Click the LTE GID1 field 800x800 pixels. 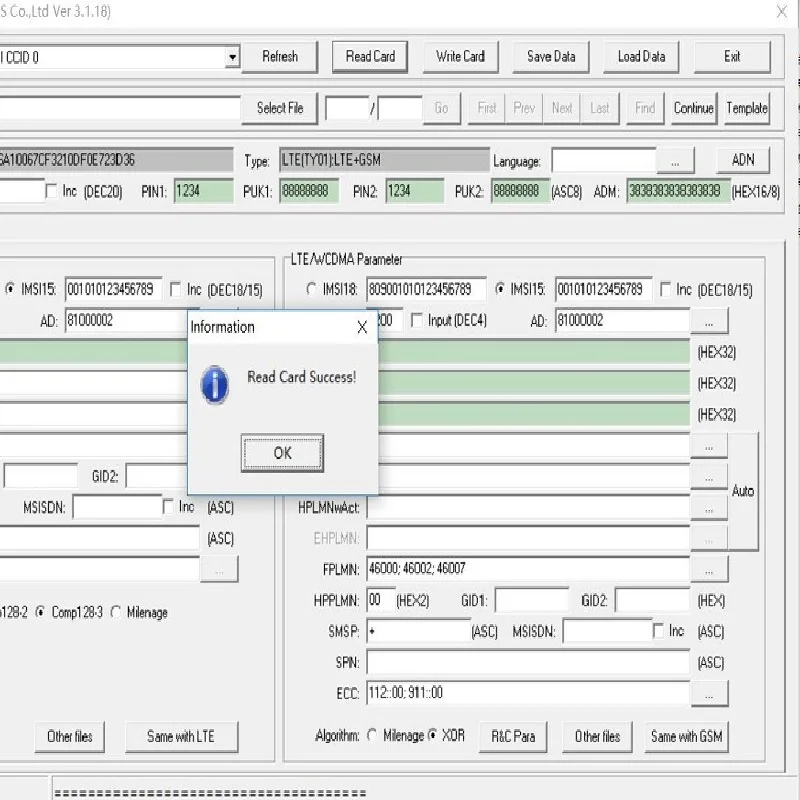(532, 600)
